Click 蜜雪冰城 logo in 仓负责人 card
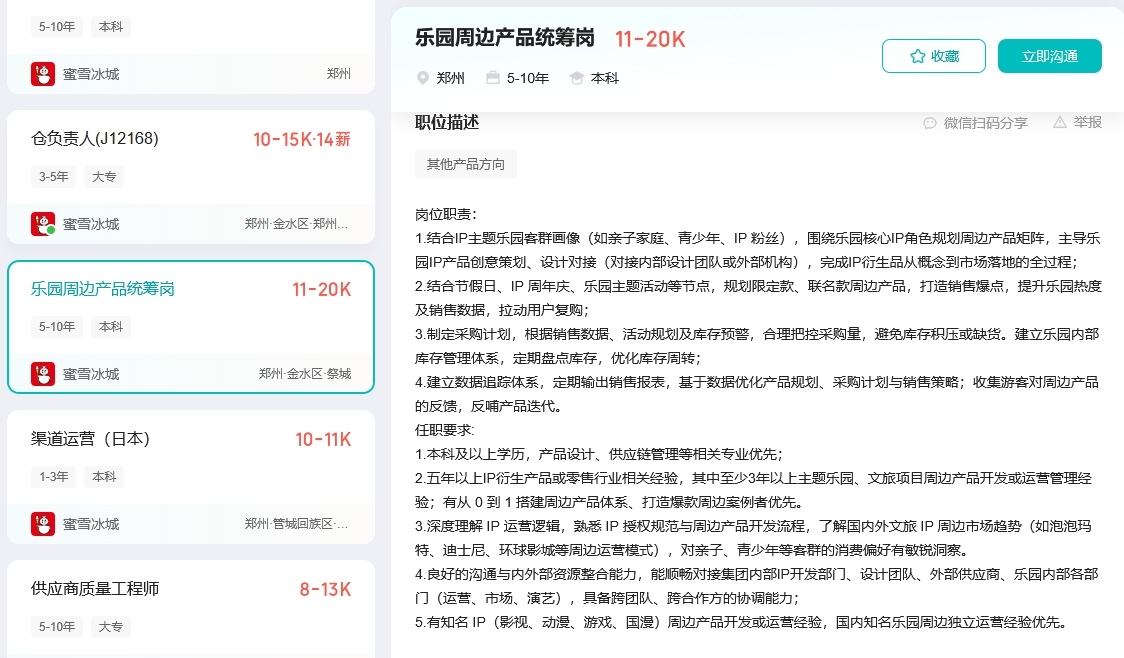Viewport: 1124px width, 658px height. point(43,224)
